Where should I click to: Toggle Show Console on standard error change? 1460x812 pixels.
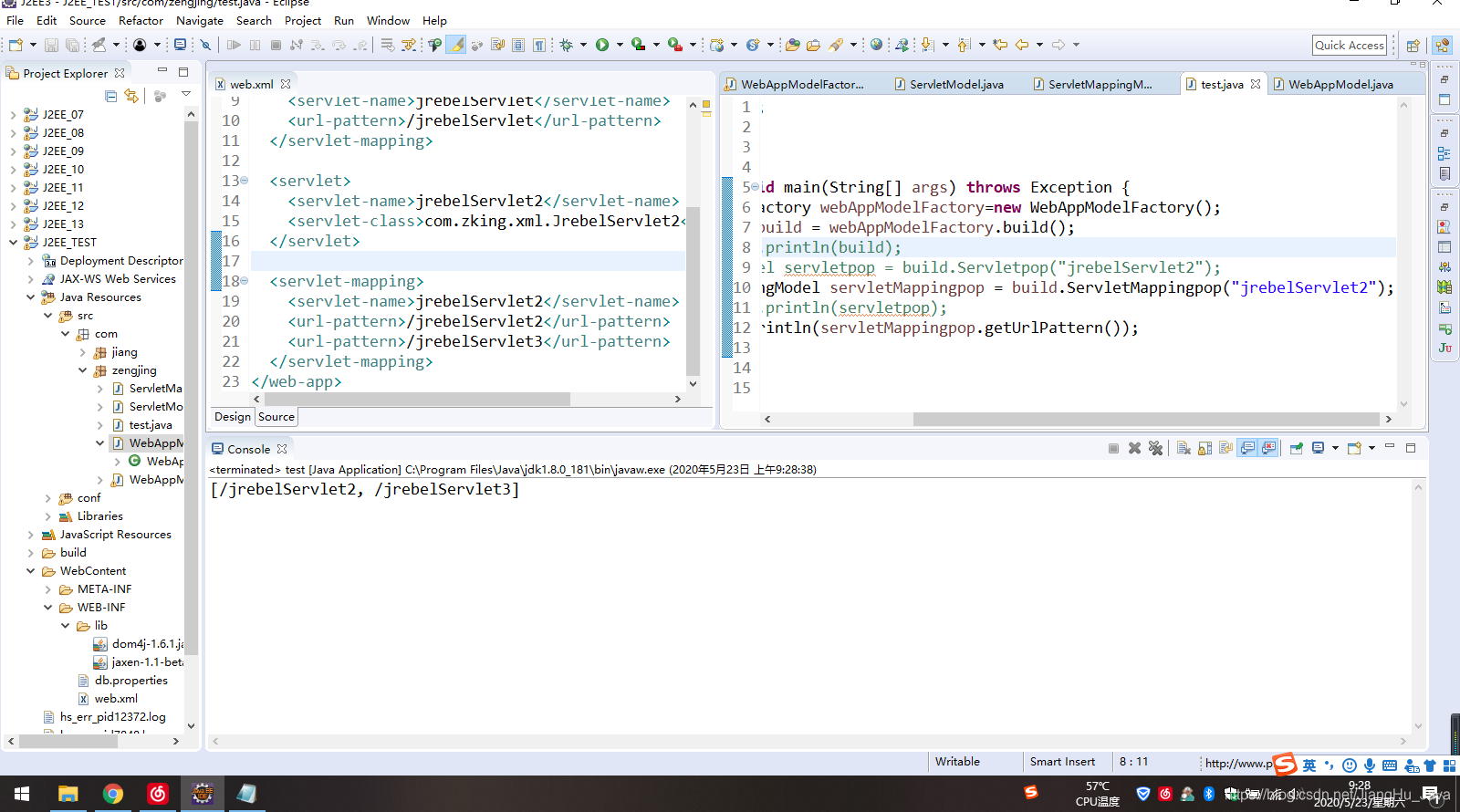(x=1268, y=448)
